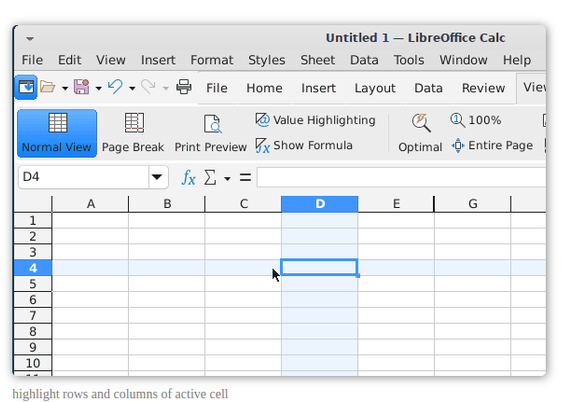The image size is (573, 402).
Task: Open the Format menu
Action: pos(212,60)
